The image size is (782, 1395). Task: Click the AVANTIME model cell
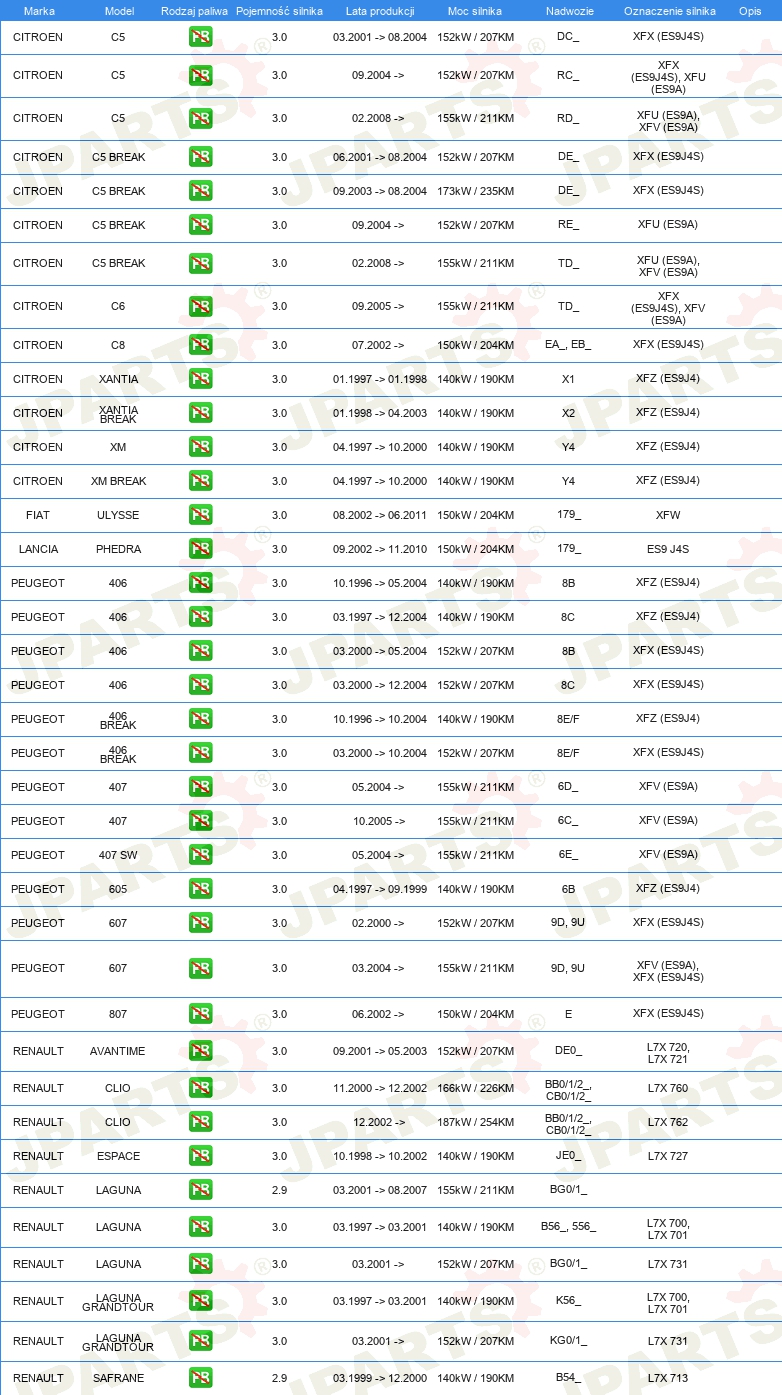coord(118,1051)
